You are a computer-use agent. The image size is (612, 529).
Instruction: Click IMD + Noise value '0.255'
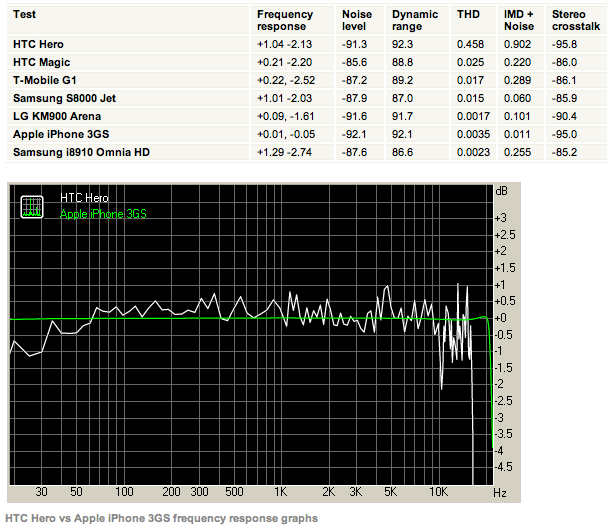pos(517,152)
